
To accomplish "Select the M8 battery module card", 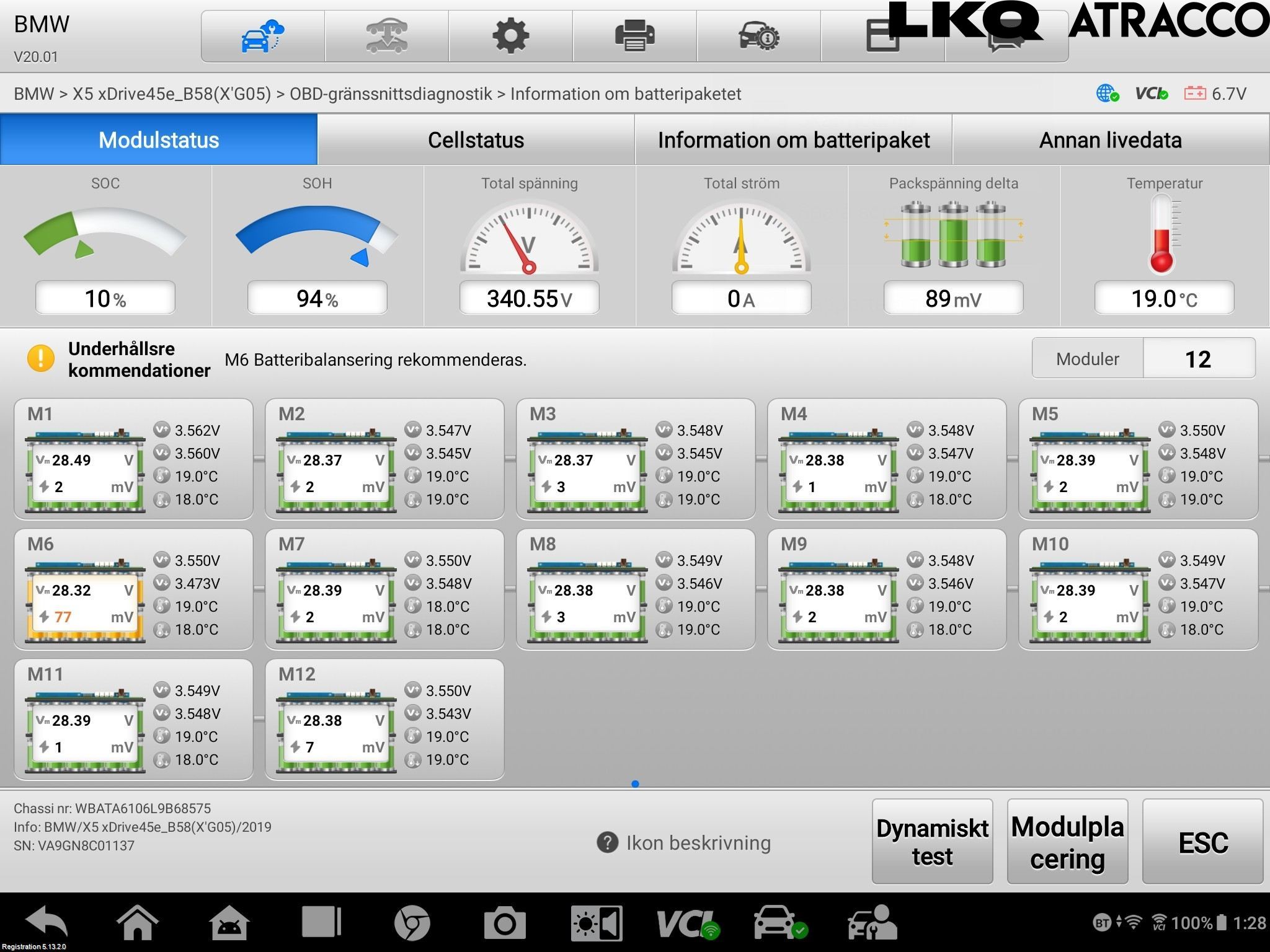I will pyautogui.click(x=636, y=589).
